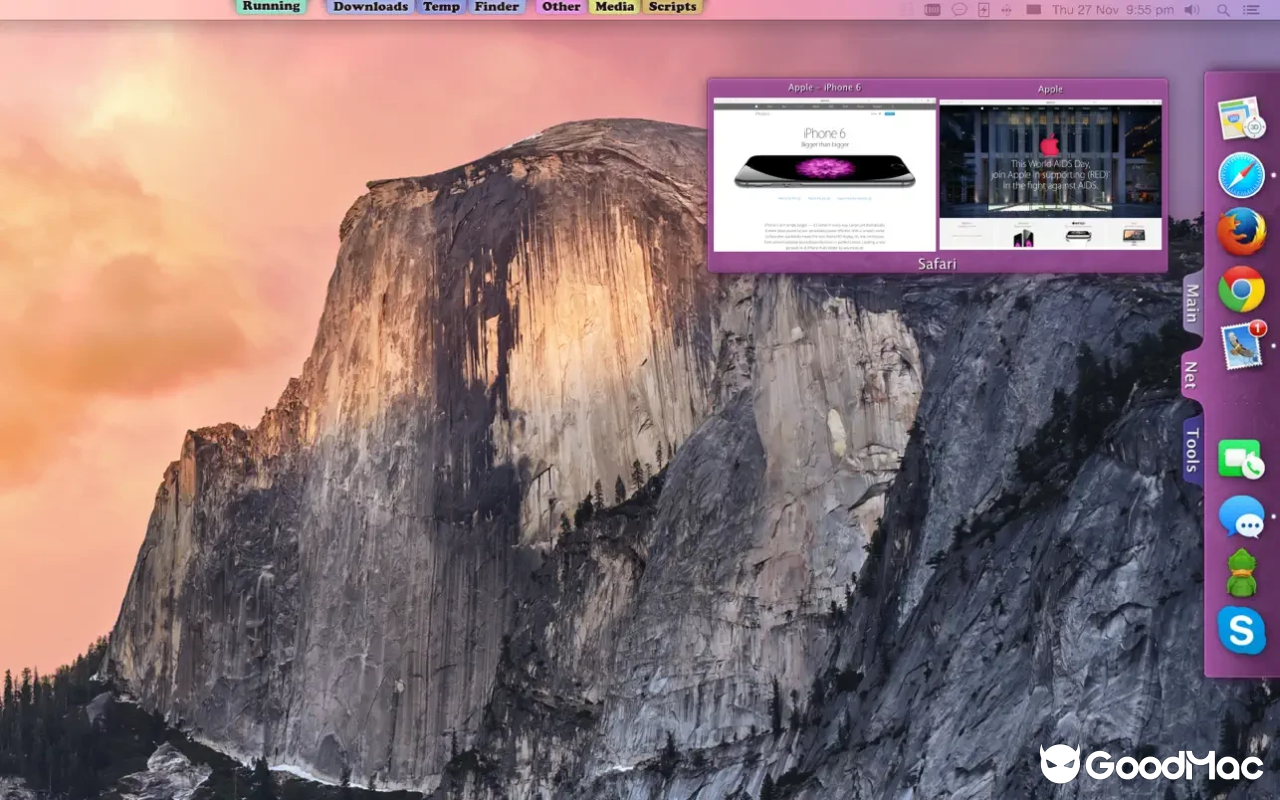Open Spotlight search in menu bar

(1223, 9)
